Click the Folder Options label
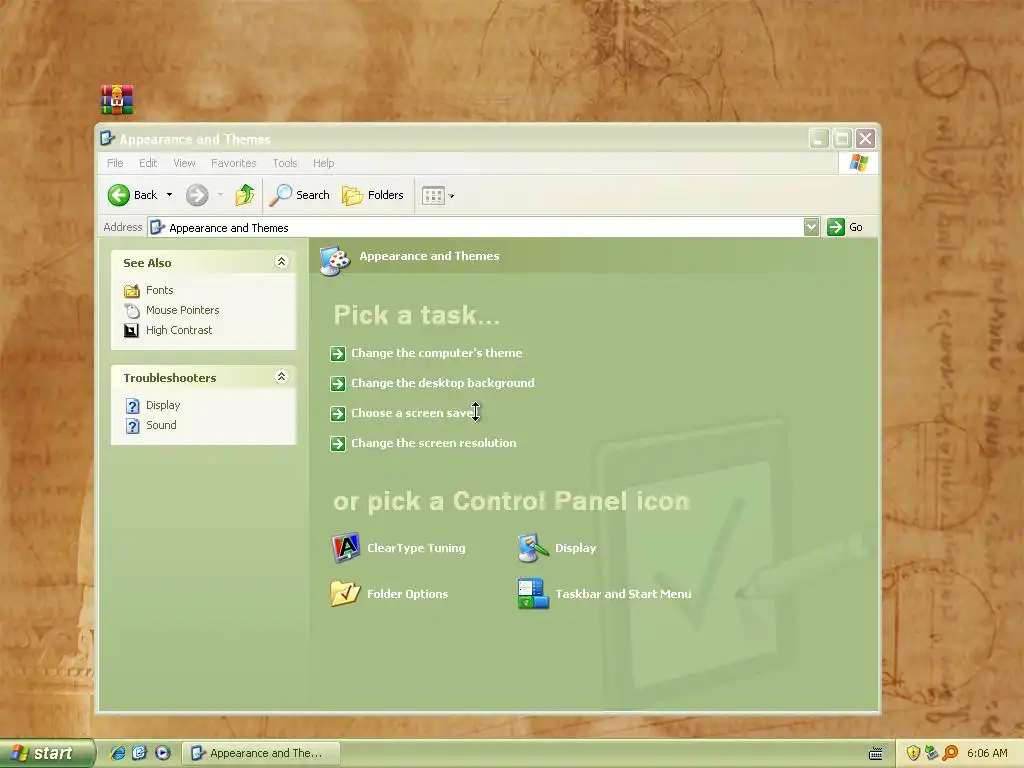This screenshot has width=1024, height=768. click(408, 594)
